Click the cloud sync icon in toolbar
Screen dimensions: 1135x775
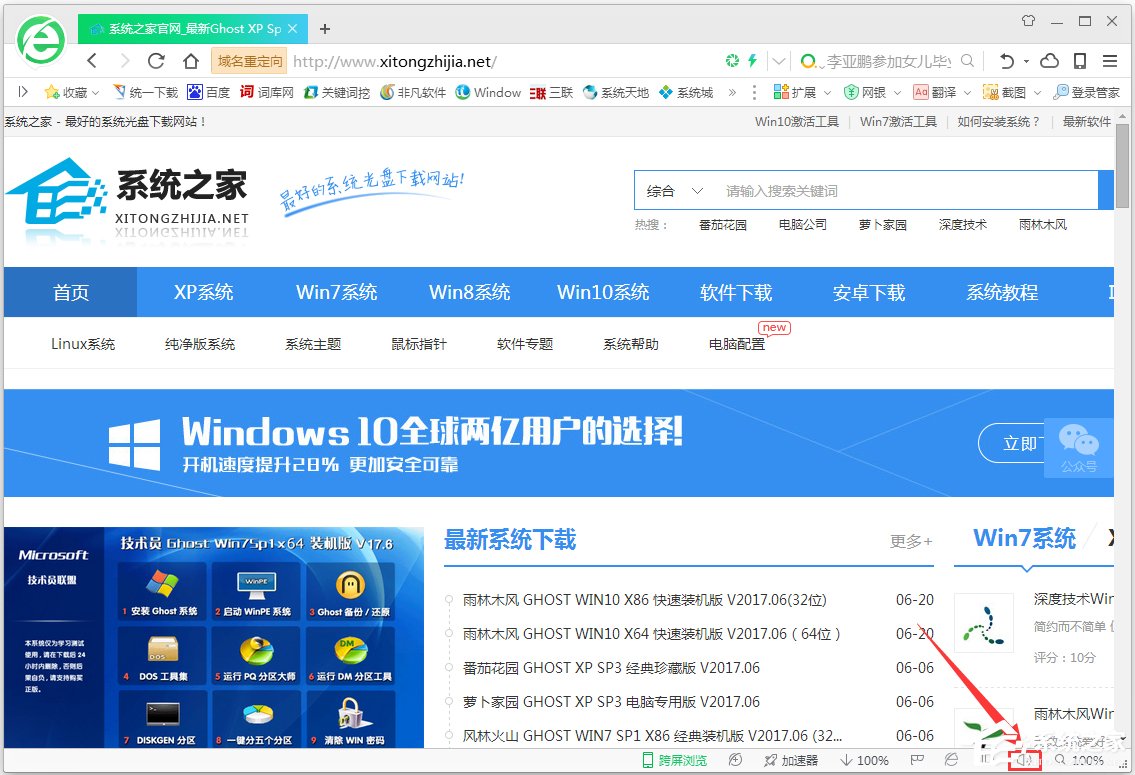point(1049,60)
